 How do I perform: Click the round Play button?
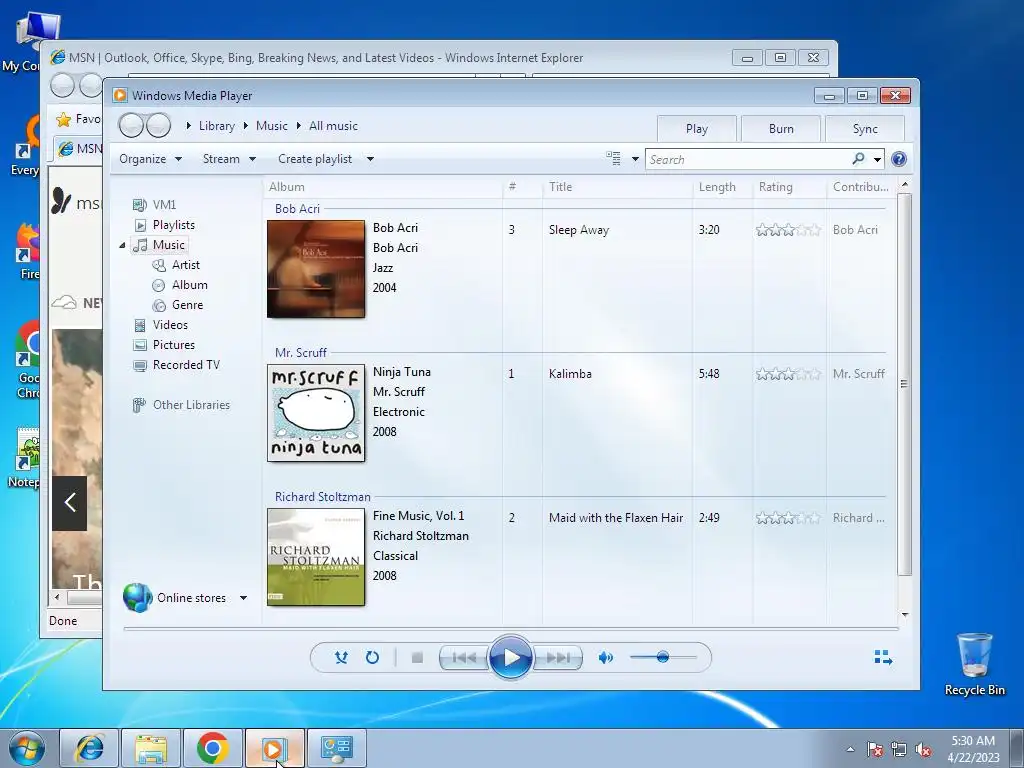point(511,658)
